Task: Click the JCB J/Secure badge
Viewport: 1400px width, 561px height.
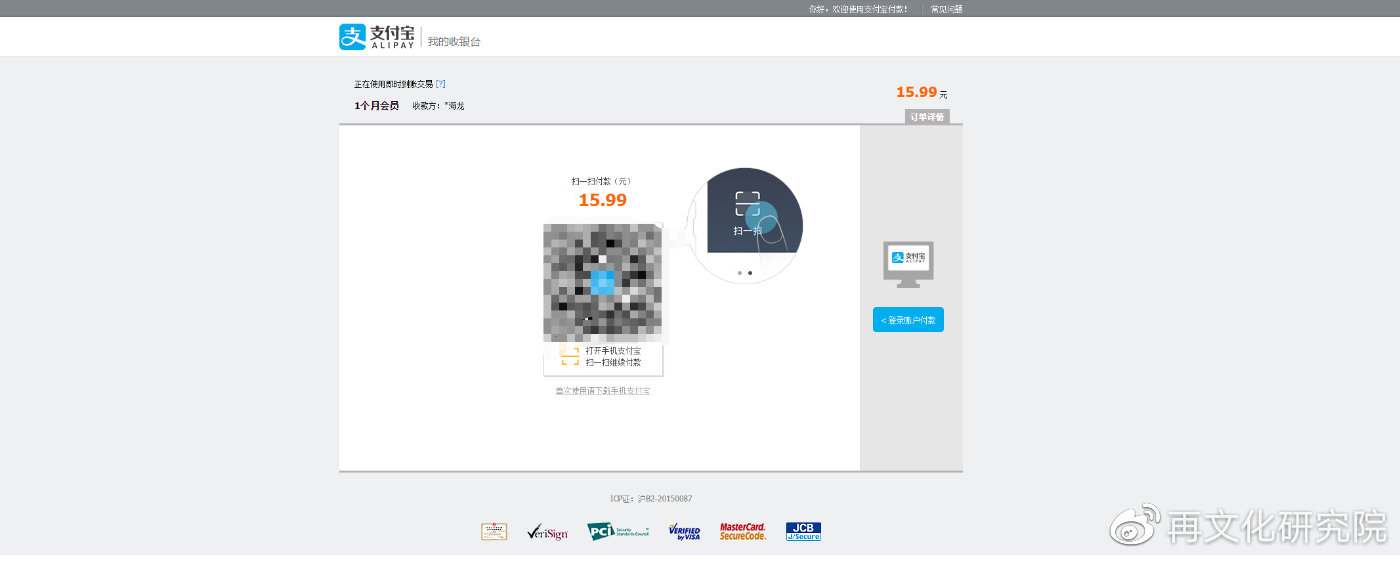Action: (803, 532)
